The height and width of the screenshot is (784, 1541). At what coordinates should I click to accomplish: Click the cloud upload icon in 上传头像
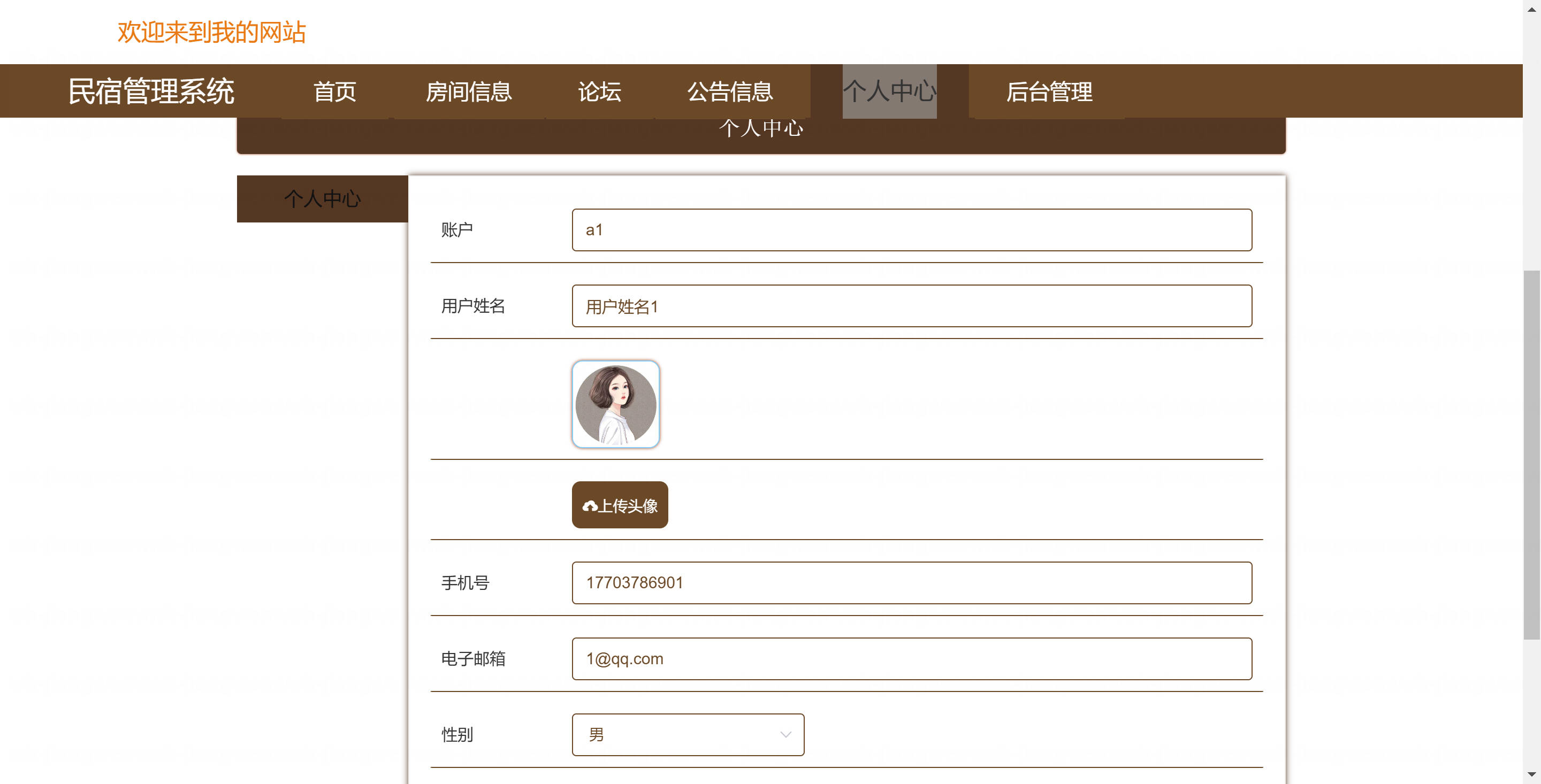pyautogui.click(x=590, y=506)
